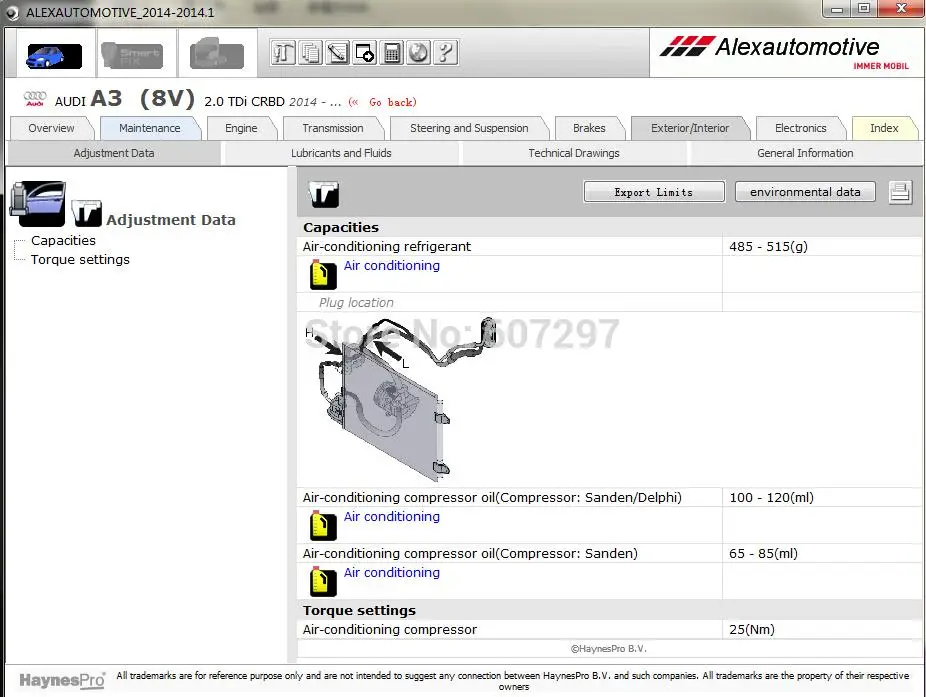
Task: Open the Steering and Suspension tab
Action: point(469,128)
